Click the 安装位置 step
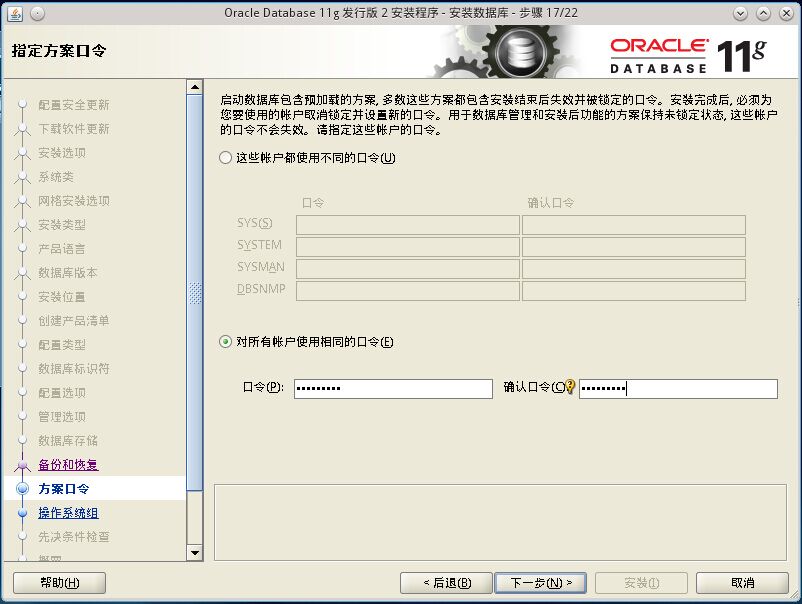802x604 pixels. [x=62, y=297]
